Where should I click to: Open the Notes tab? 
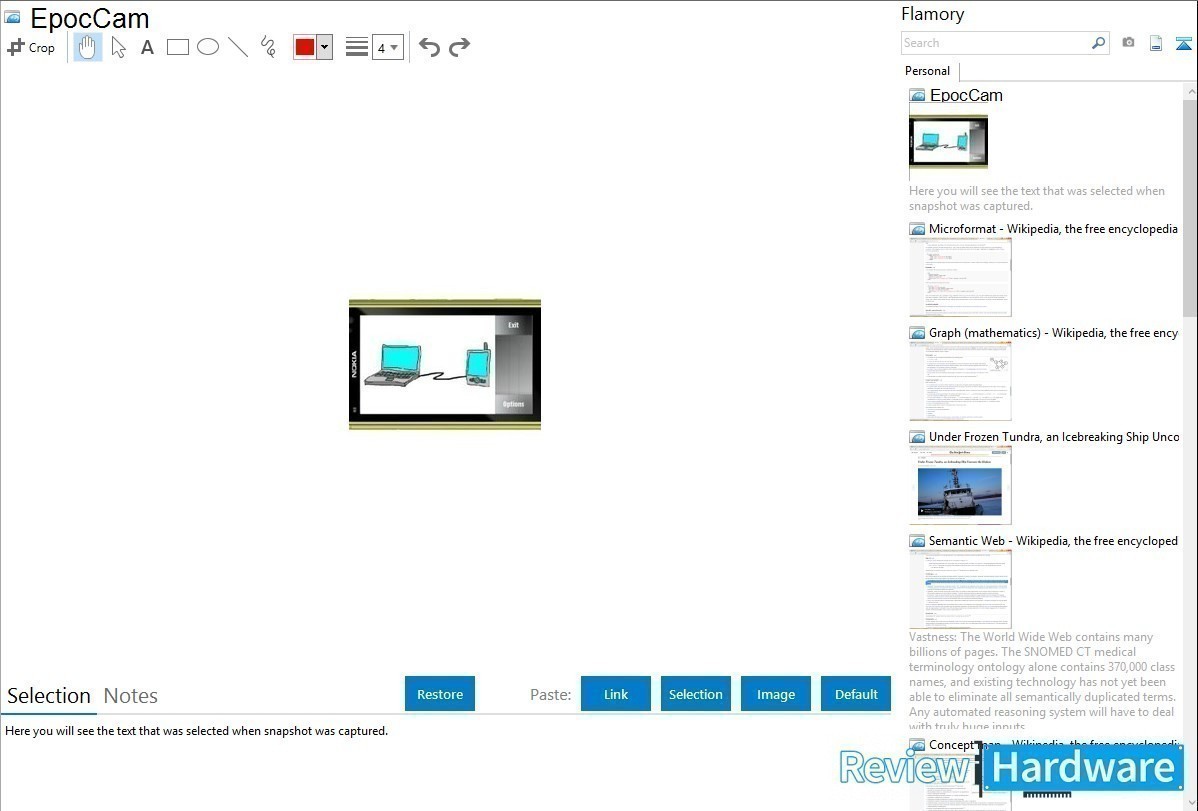[x=131, y=696]
